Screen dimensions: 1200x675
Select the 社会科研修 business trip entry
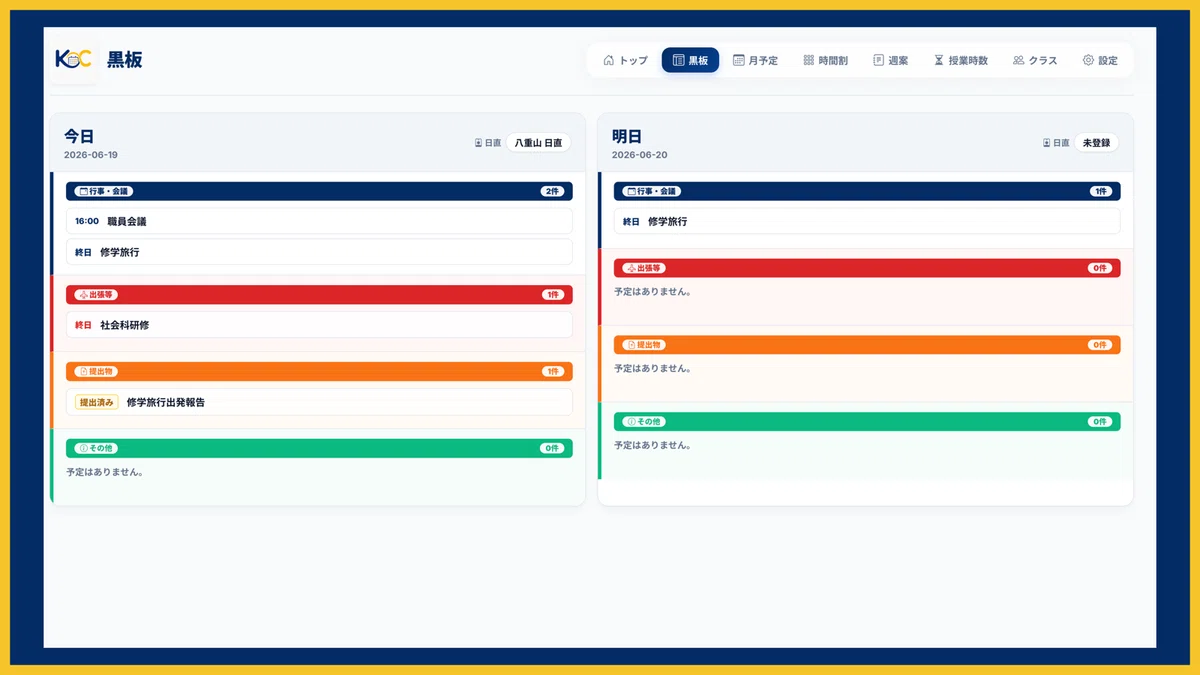pyautogui.click(x=319, y=325)
